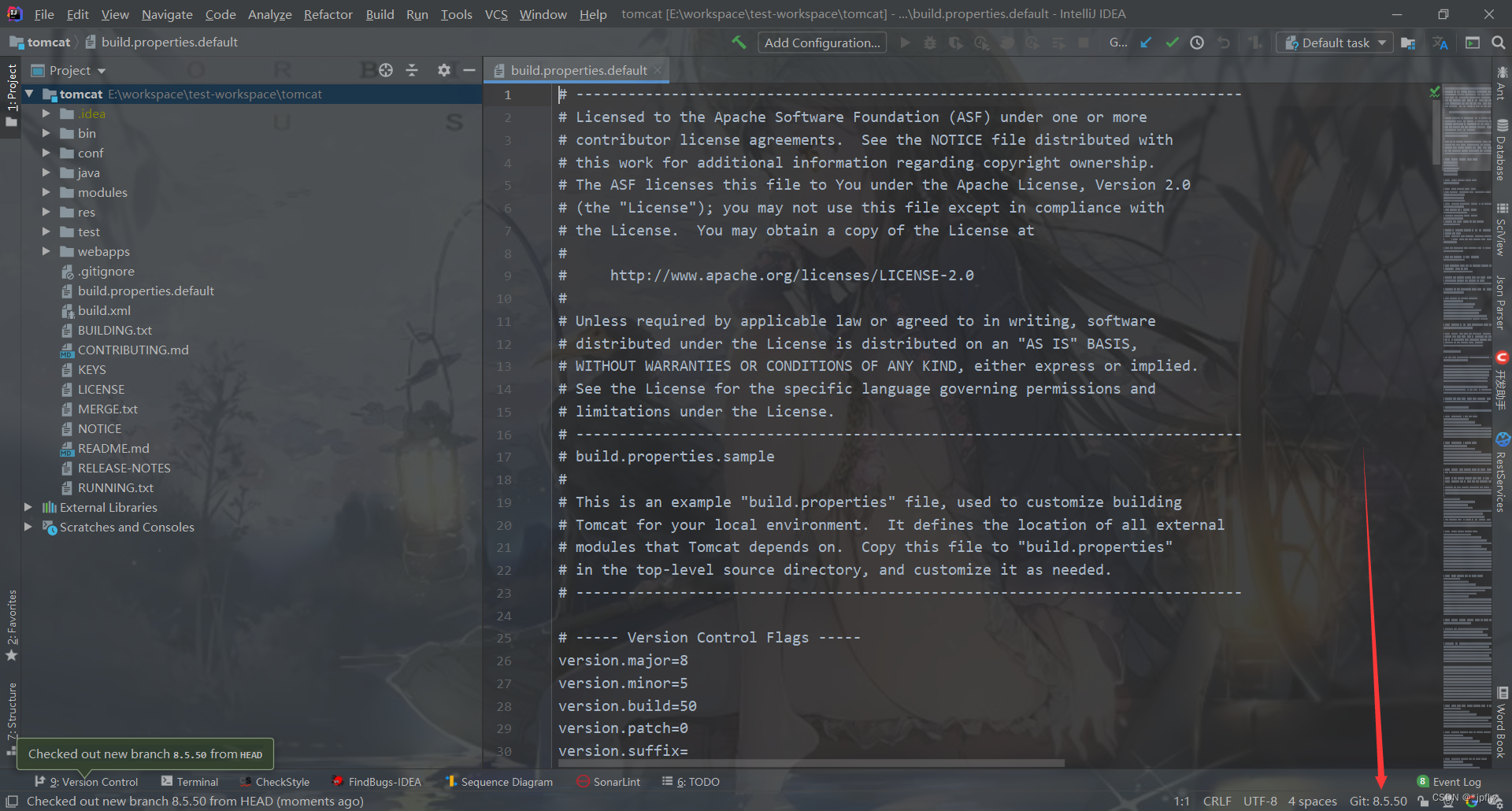Toggle the Ant tool window
The height and width of the screenshot is (811, 1512).
click(1502, 82)
